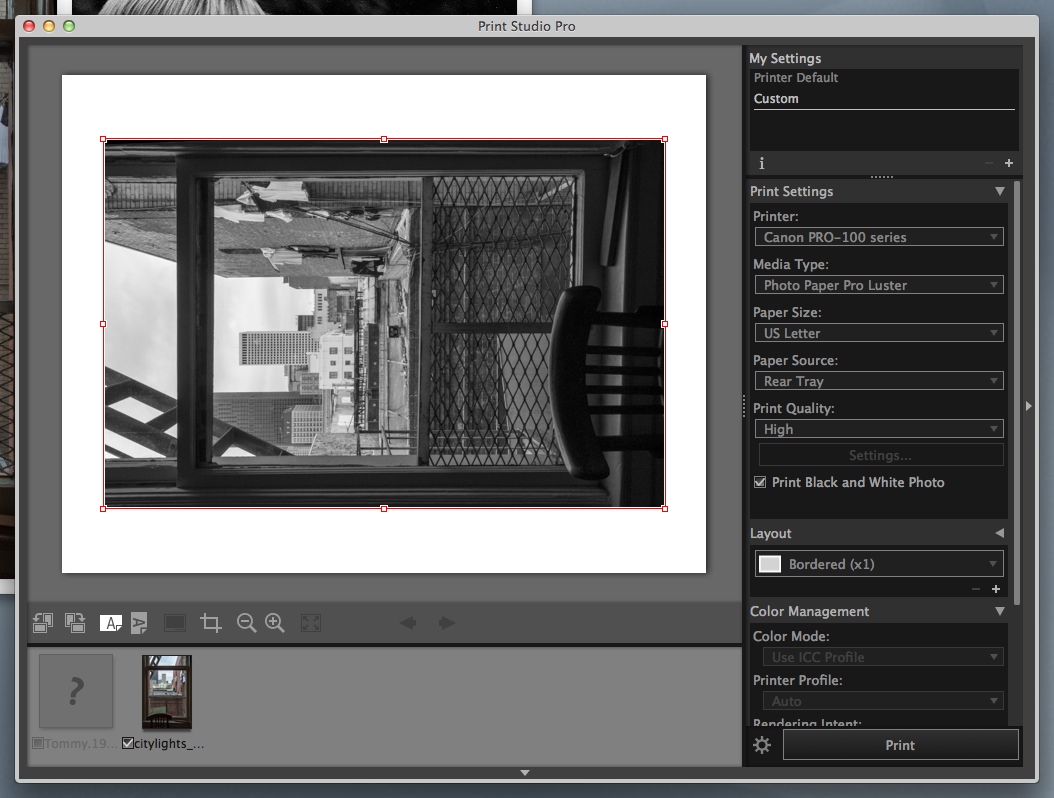Select Custom in My Settings list
The width and height of the screenshot is (1054, 798).
point(776,99)
